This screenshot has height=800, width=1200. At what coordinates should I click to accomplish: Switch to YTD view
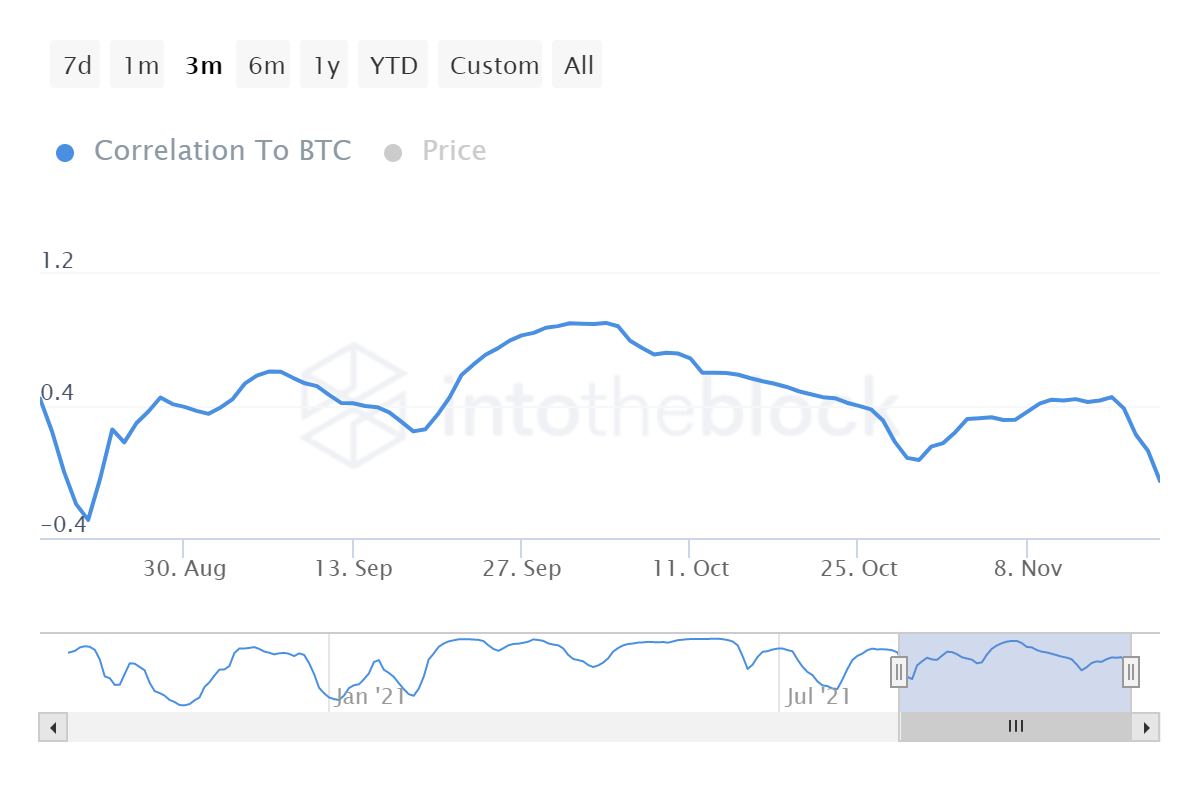pos(393,66)
